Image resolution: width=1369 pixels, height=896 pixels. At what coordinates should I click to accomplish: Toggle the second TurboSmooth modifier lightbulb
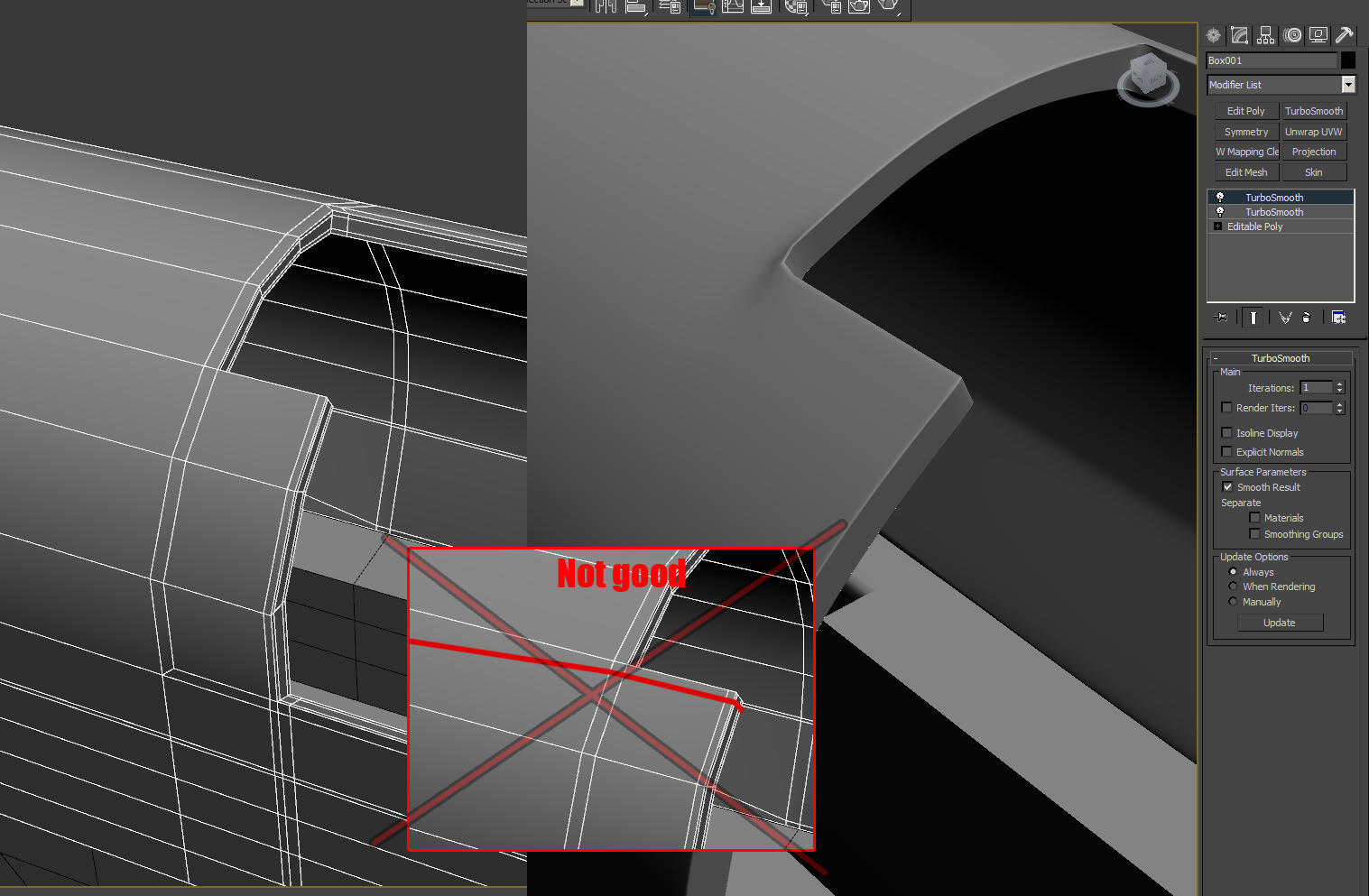(1219, 212)
